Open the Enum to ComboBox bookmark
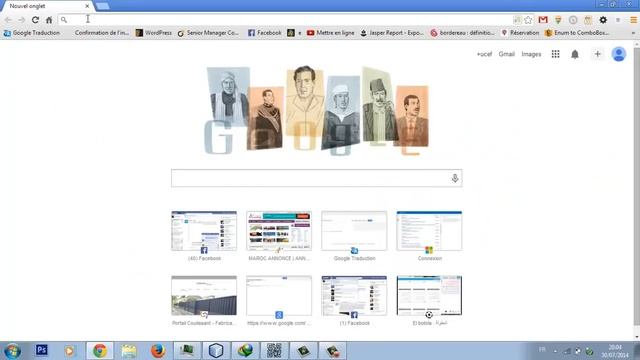Viewport: 640px width, 360px height. [x=577, y=33]
